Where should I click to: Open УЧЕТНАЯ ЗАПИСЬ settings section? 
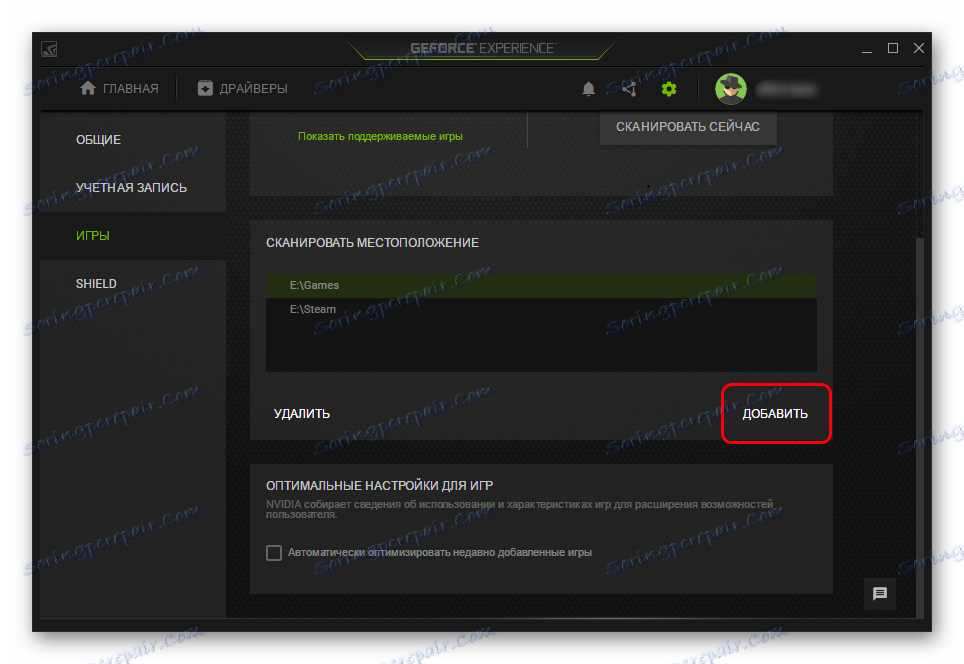tap(131, 188)
